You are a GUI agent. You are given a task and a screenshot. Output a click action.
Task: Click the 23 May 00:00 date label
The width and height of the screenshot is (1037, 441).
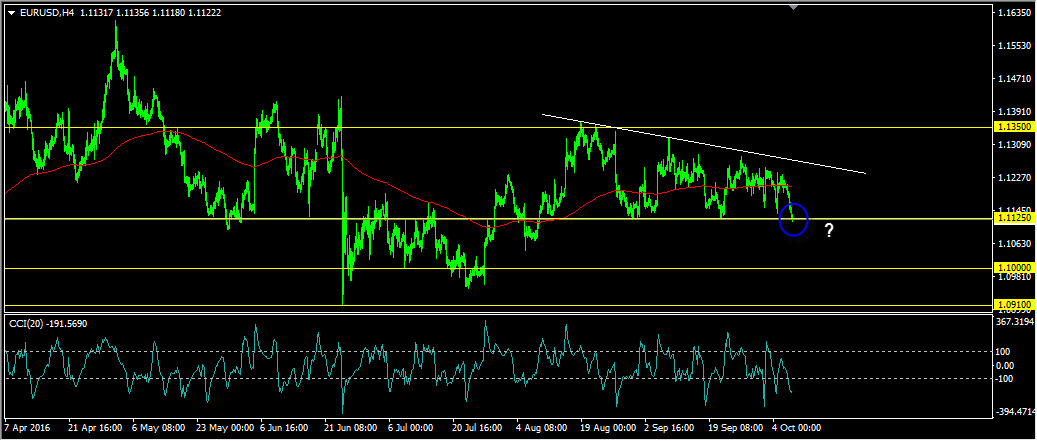tap(226, 428)
